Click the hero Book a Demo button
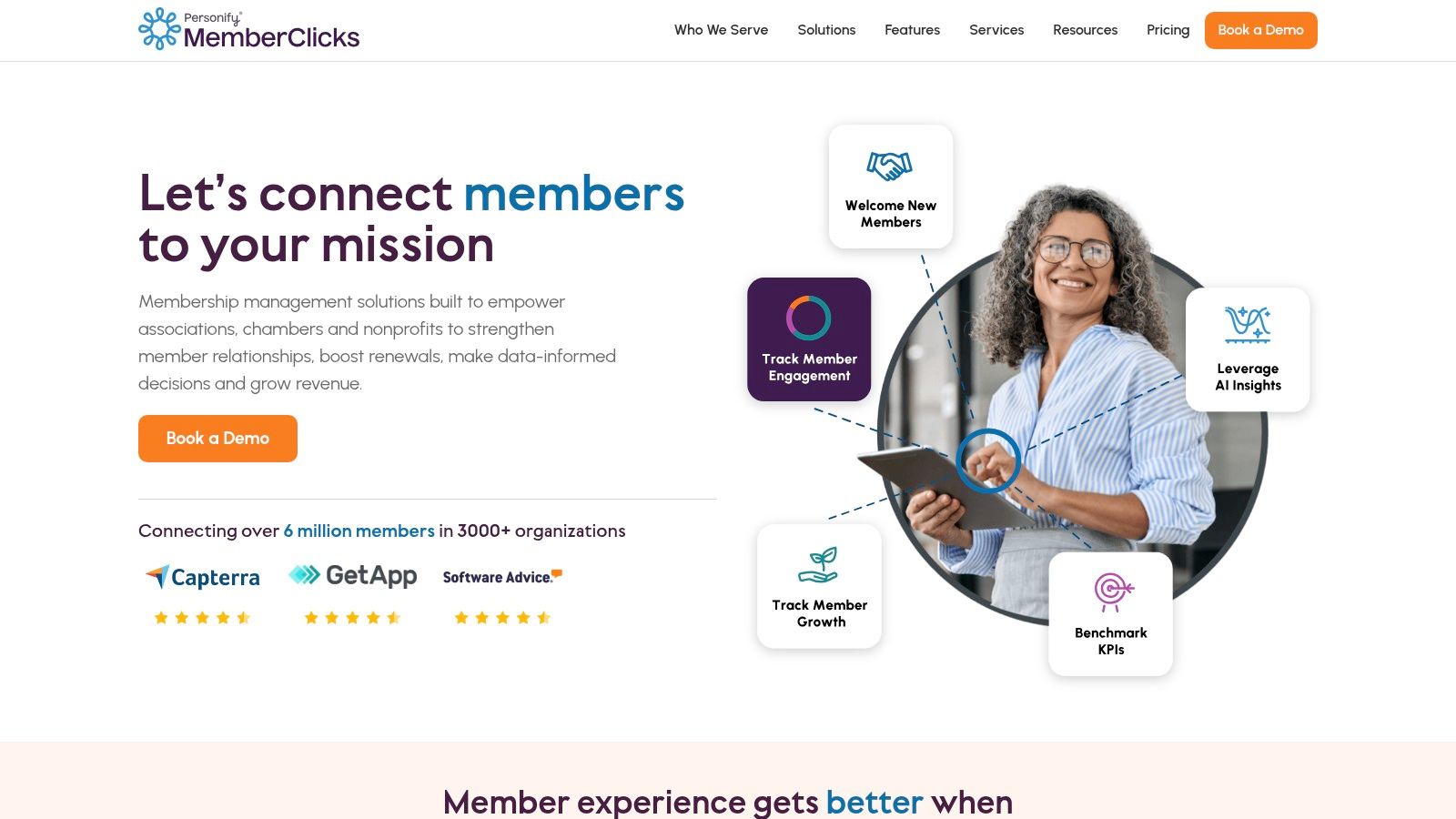Image resolution: width=1456 pixels, height=819 pixels. point(217,439)
